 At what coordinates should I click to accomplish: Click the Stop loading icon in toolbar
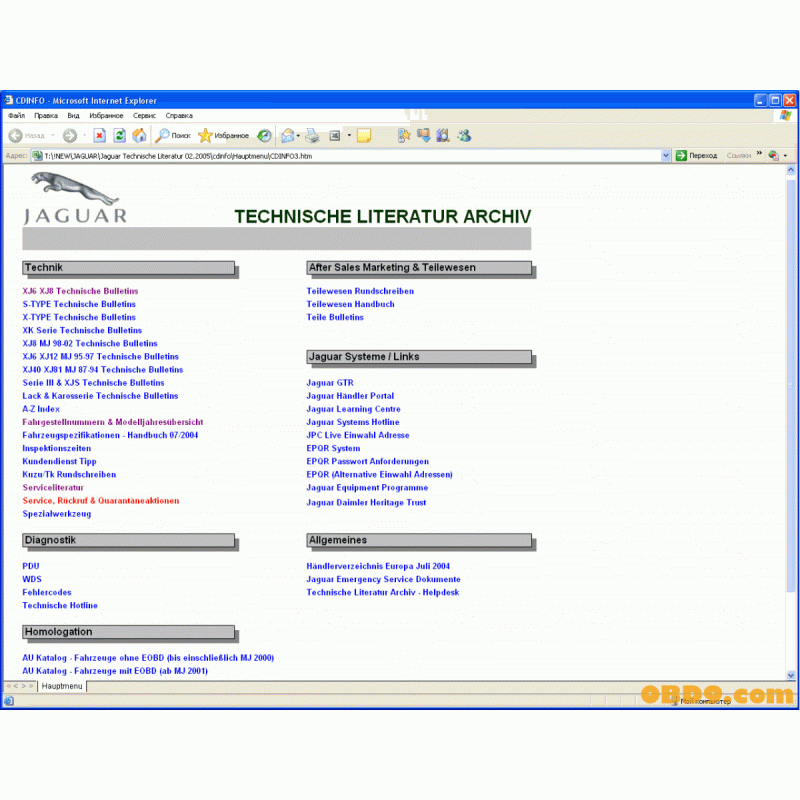[100, 135]
